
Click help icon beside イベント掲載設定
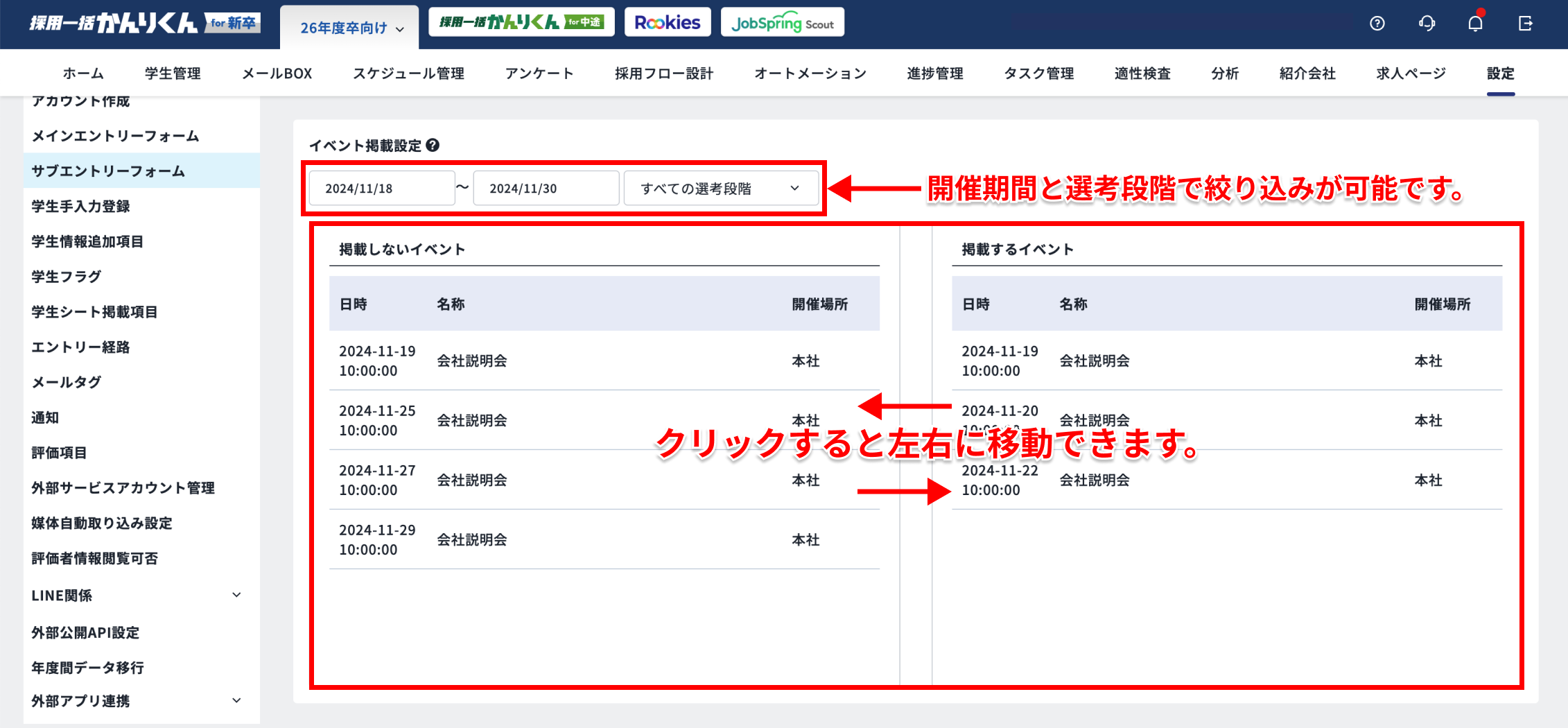coord(433,146)
